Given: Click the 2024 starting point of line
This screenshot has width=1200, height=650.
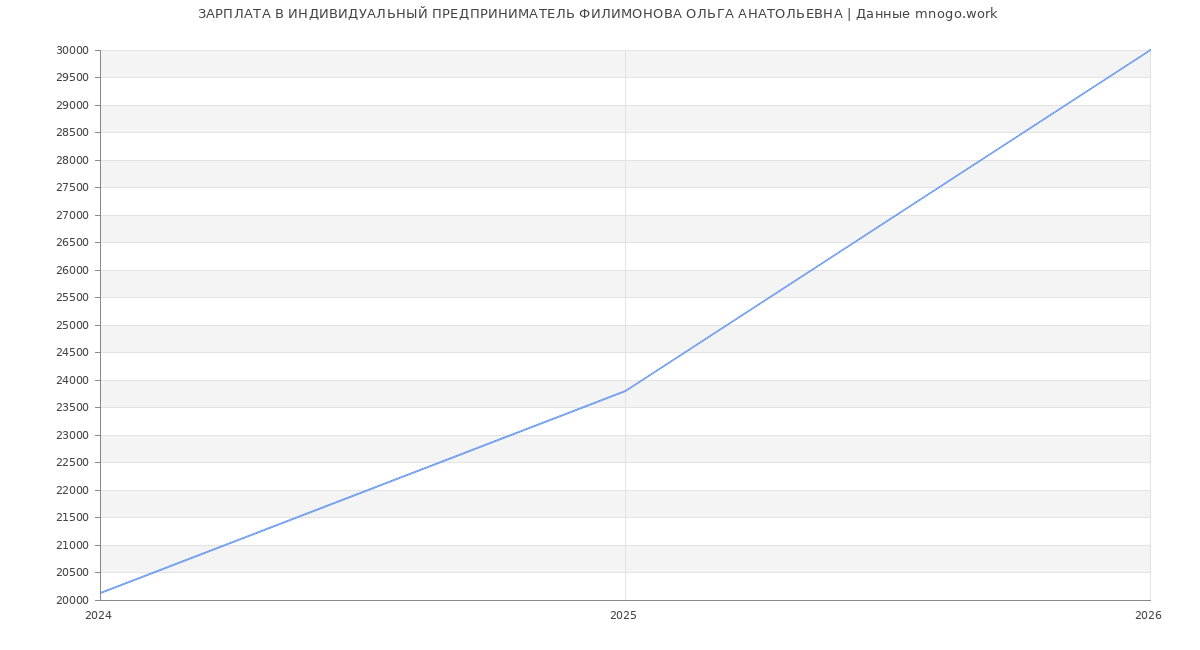Looking at the screenshot, I should pyautogui.click(x=101, y=593).
